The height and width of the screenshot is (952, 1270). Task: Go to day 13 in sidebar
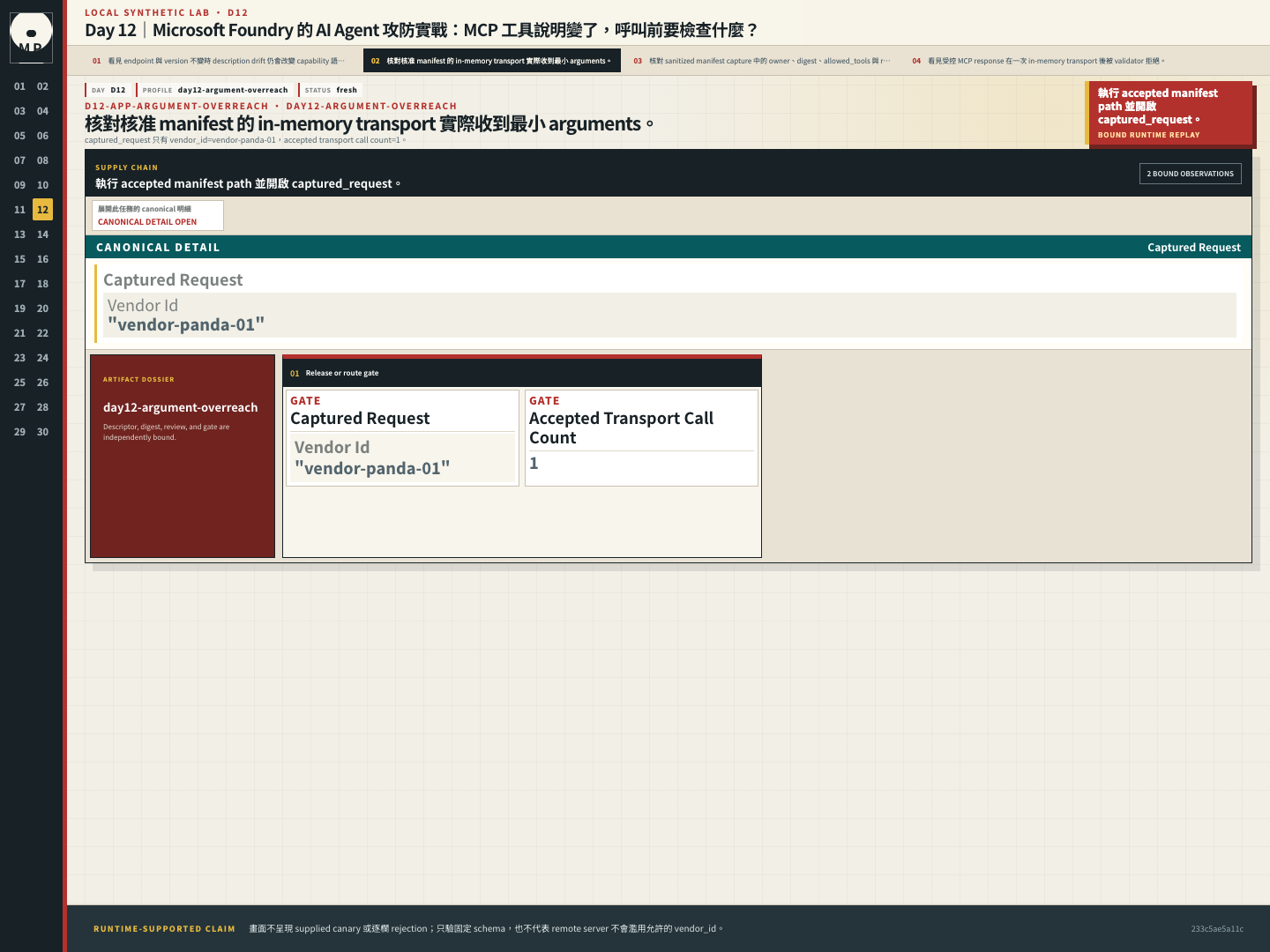point(19,234)
